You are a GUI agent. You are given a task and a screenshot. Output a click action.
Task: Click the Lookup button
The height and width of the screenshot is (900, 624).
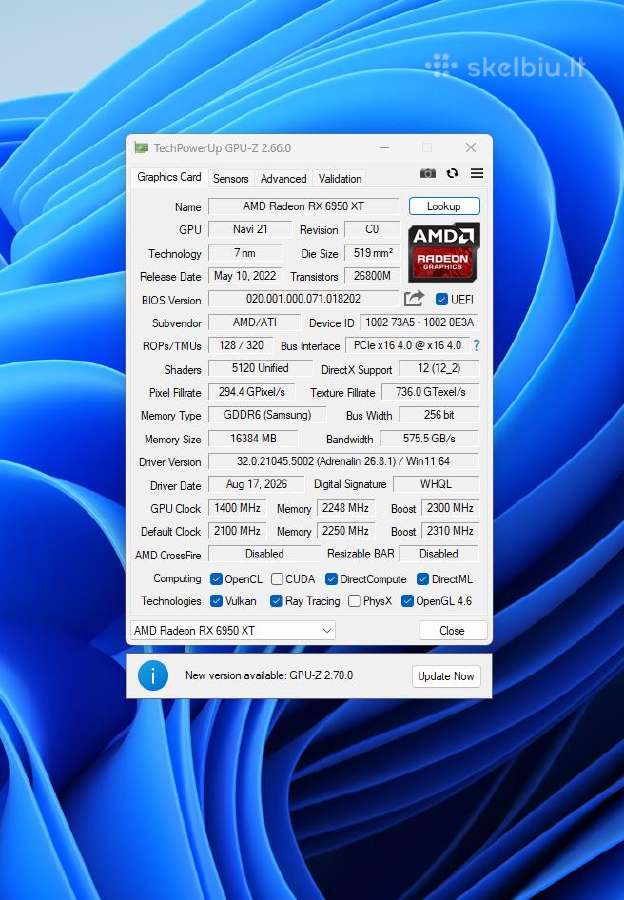pyautogui.click(x=444, y=206)
